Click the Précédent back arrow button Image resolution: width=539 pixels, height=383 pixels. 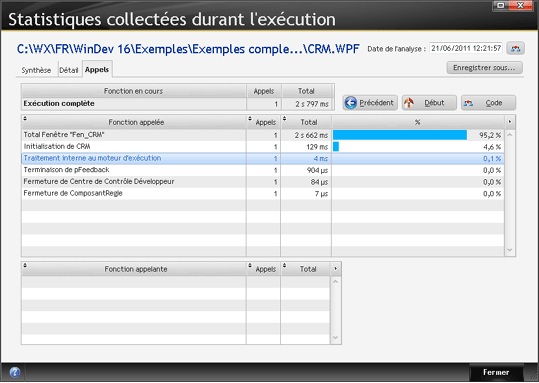pyautogui.click(x=370, y=103)
